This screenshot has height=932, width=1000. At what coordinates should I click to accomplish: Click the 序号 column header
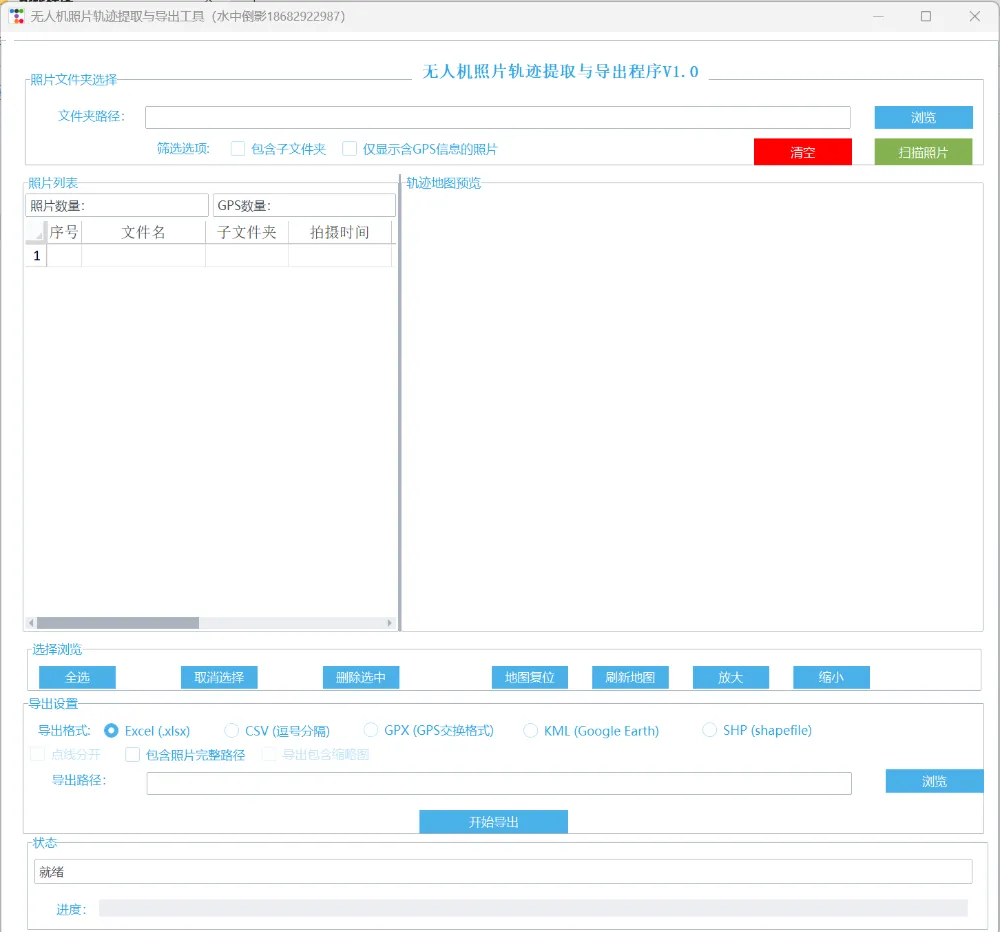pyautogui.click(x=64, y=232)
